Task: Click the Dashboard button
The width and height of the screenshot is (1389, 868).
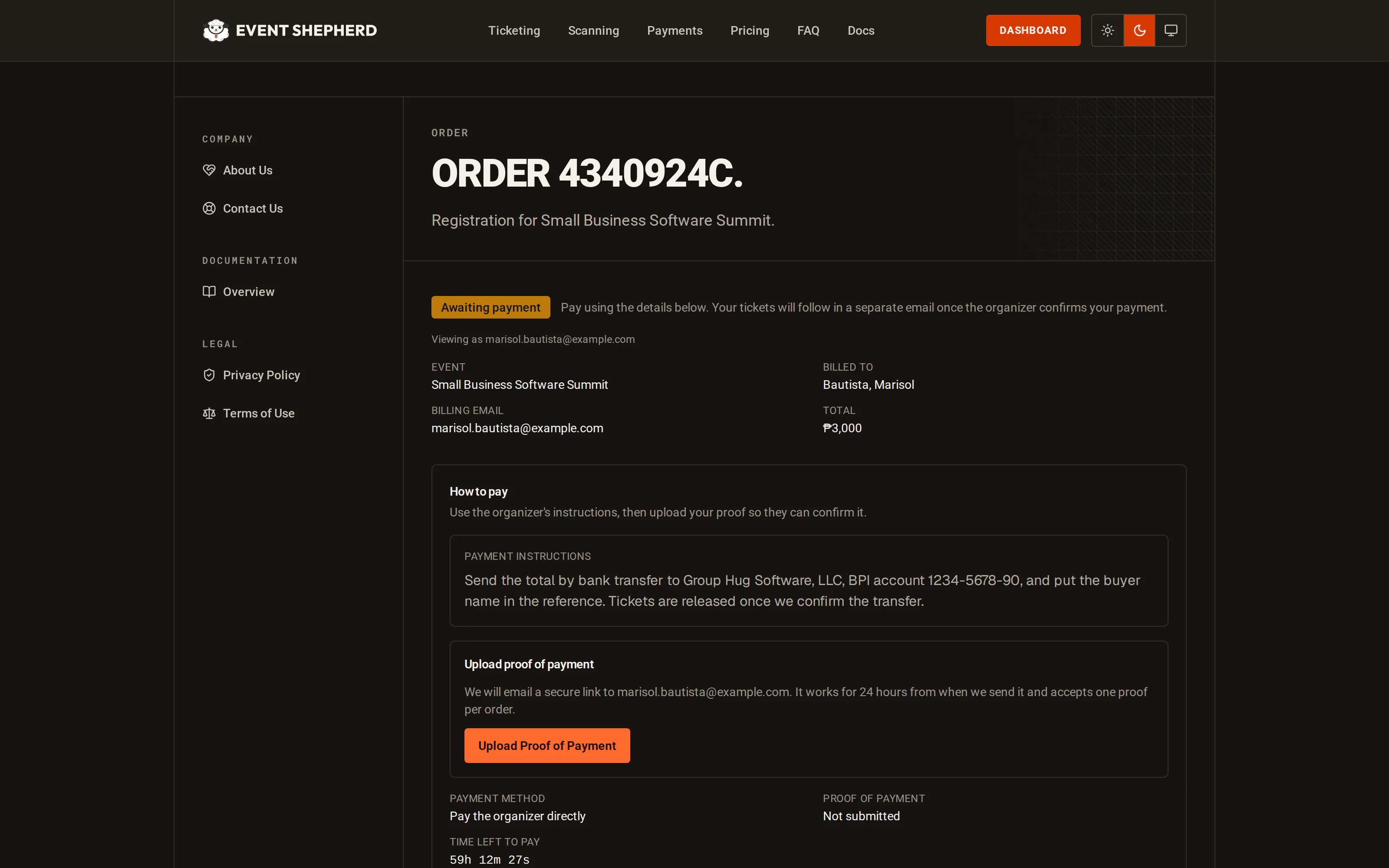Action: [x=1033, y=30]
